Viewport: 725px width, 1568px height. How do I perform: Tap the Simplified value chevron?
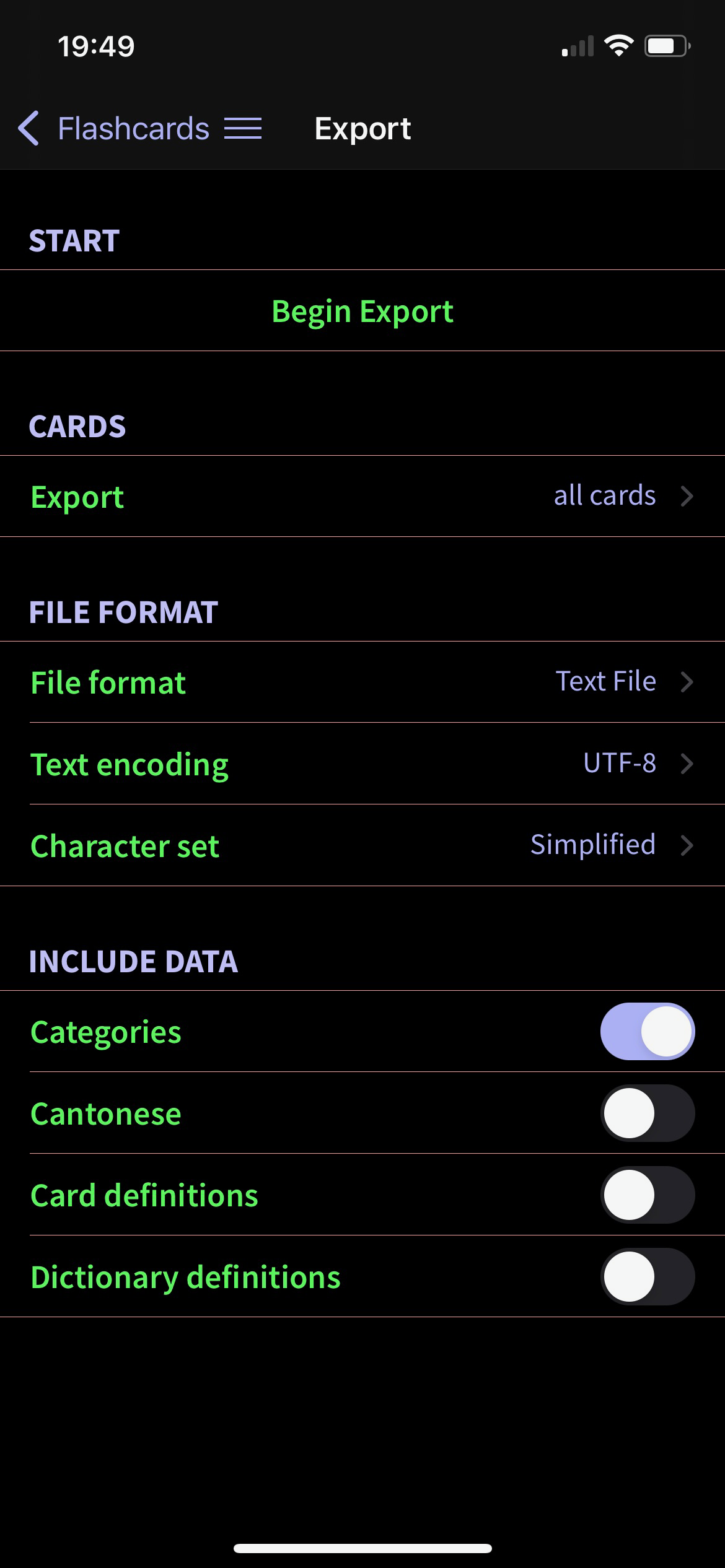[x=687, y=845]
